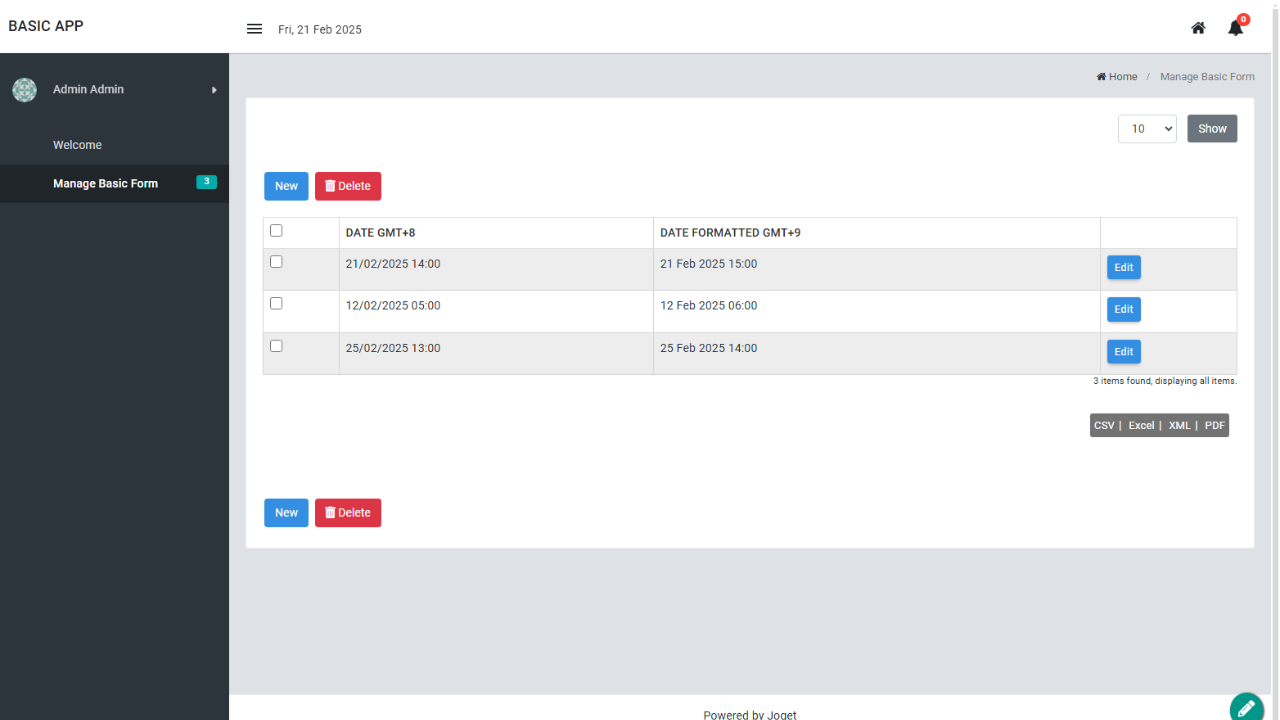Open the notifications bell icon
The width and height of the screenshot is (1280, 720).
pos(1236,28)
